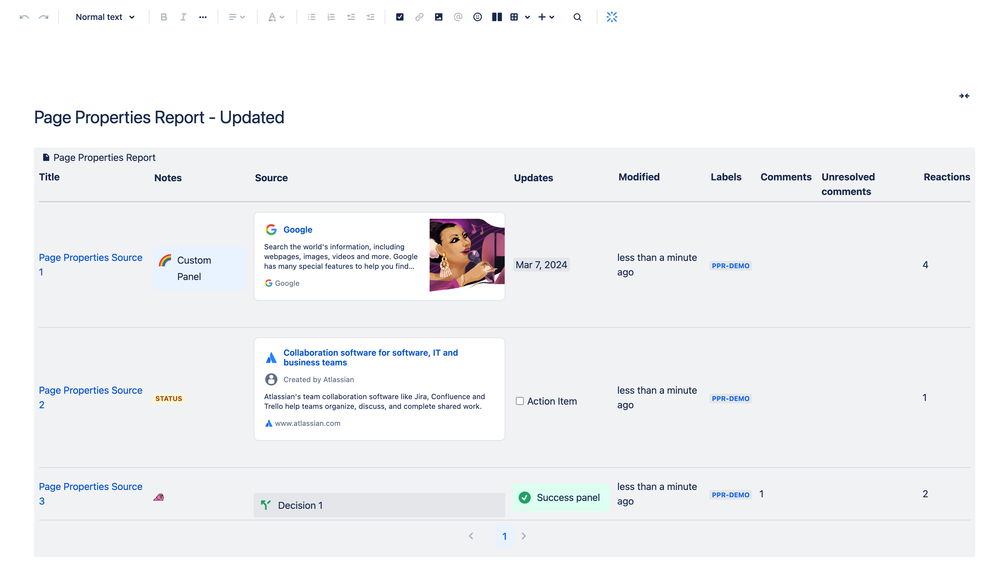Screen dimensions: 999x571
Task: Click the Created by Atlassian text
Action: click(319, 379)
